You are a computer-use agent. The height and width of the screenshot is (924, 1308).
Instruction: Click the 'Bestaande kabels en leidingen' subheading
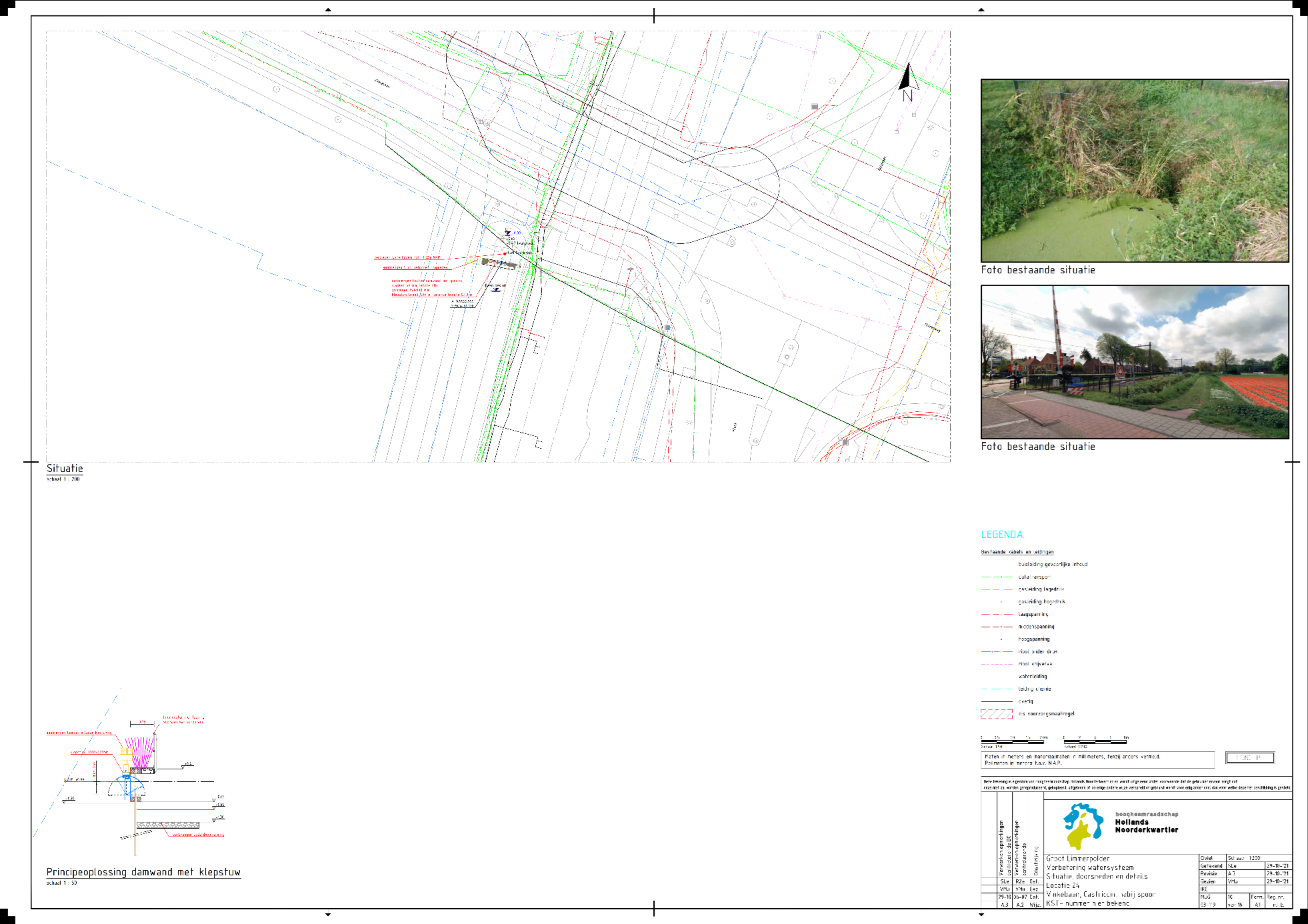point(1017,552)
